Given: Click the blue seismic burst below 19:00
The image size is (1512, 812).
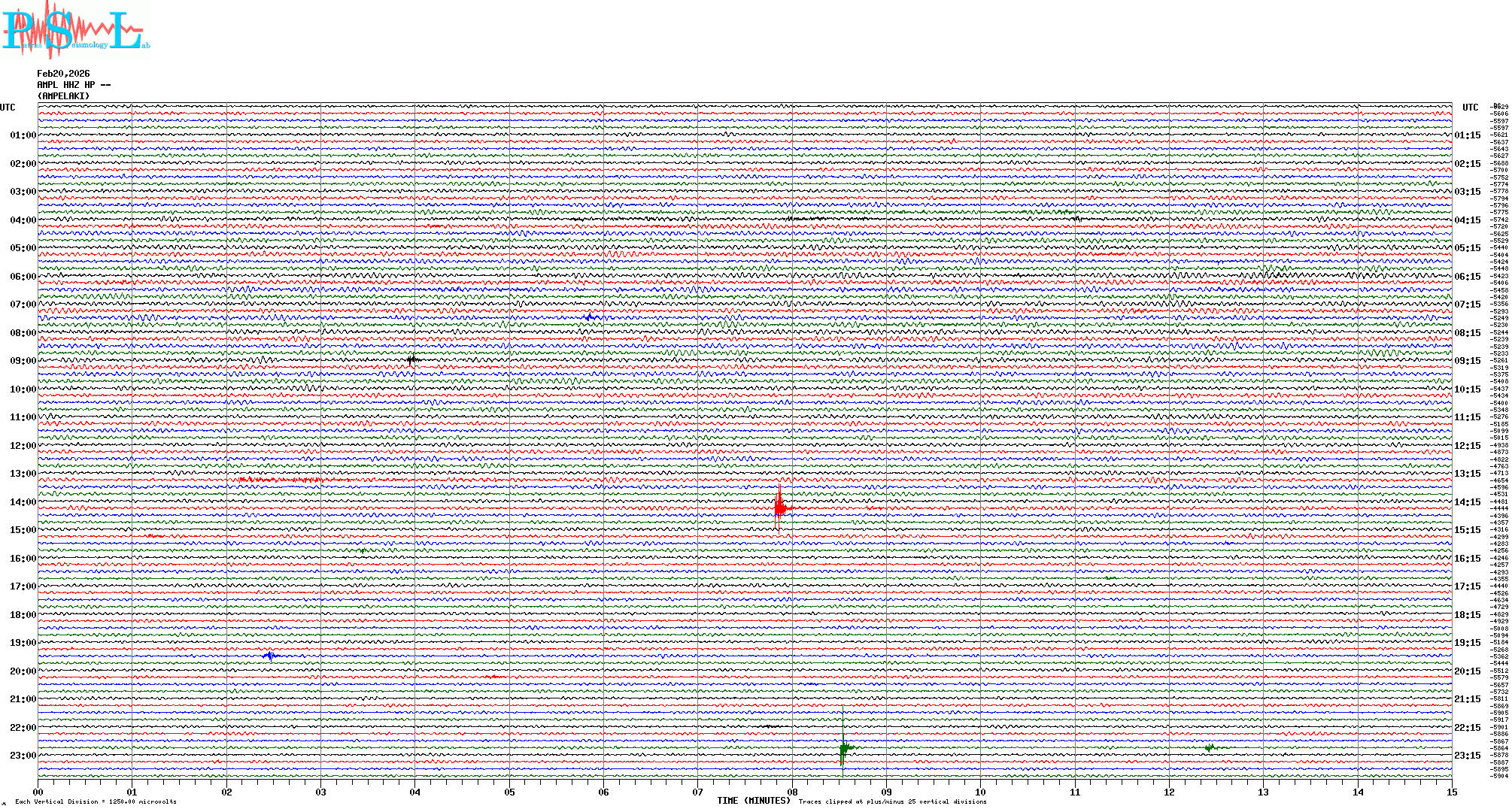Looking at the screenshot, I should click(x=271, y=656).
